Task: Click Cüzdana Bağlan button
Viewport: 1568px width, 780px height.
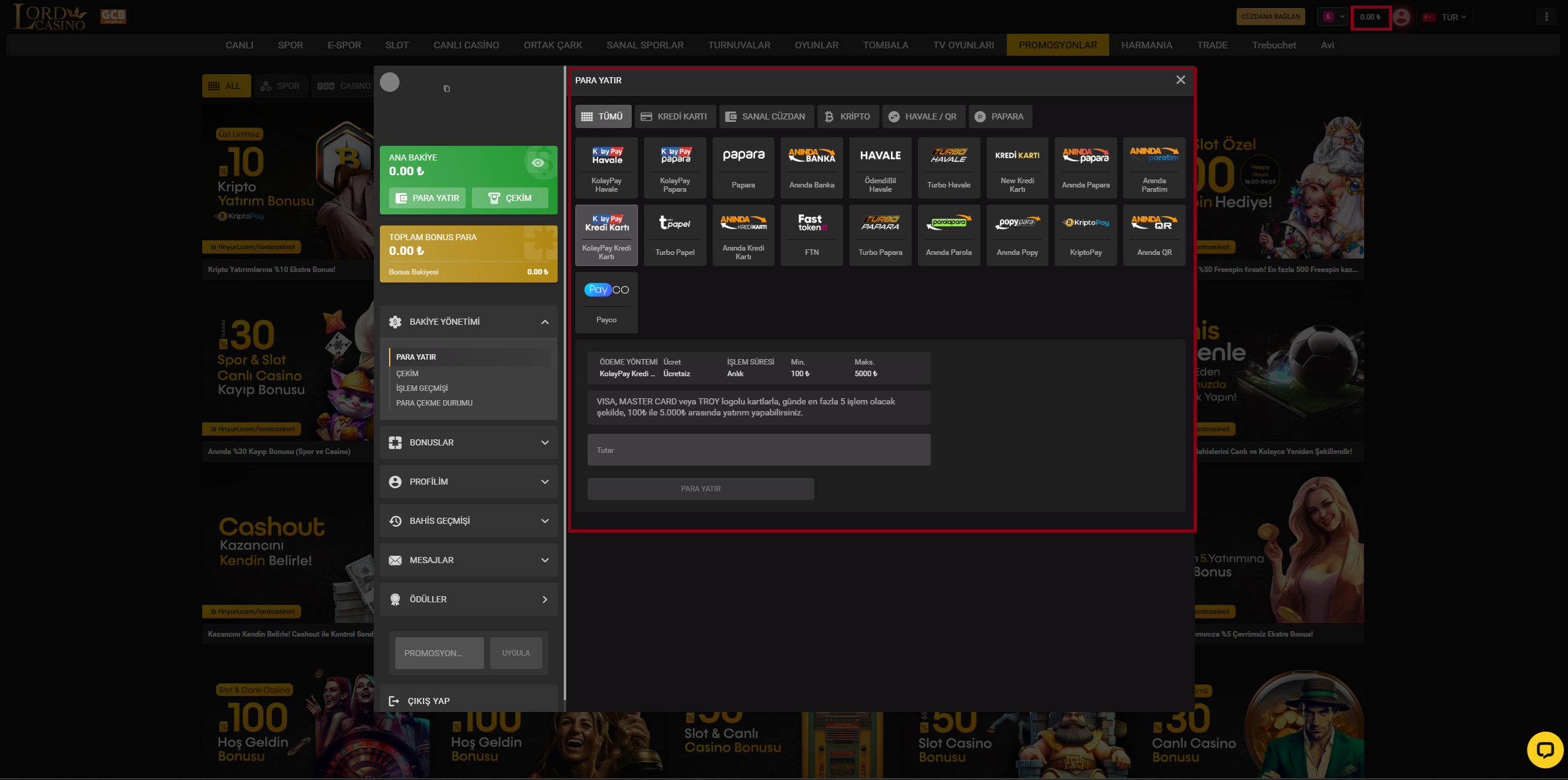Action: click(1270, 17)
